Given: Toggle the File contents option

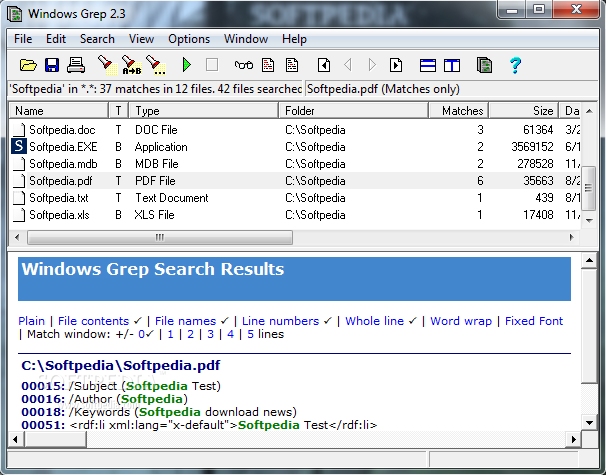Looking at the screenshot, I should tap(93, 321).
